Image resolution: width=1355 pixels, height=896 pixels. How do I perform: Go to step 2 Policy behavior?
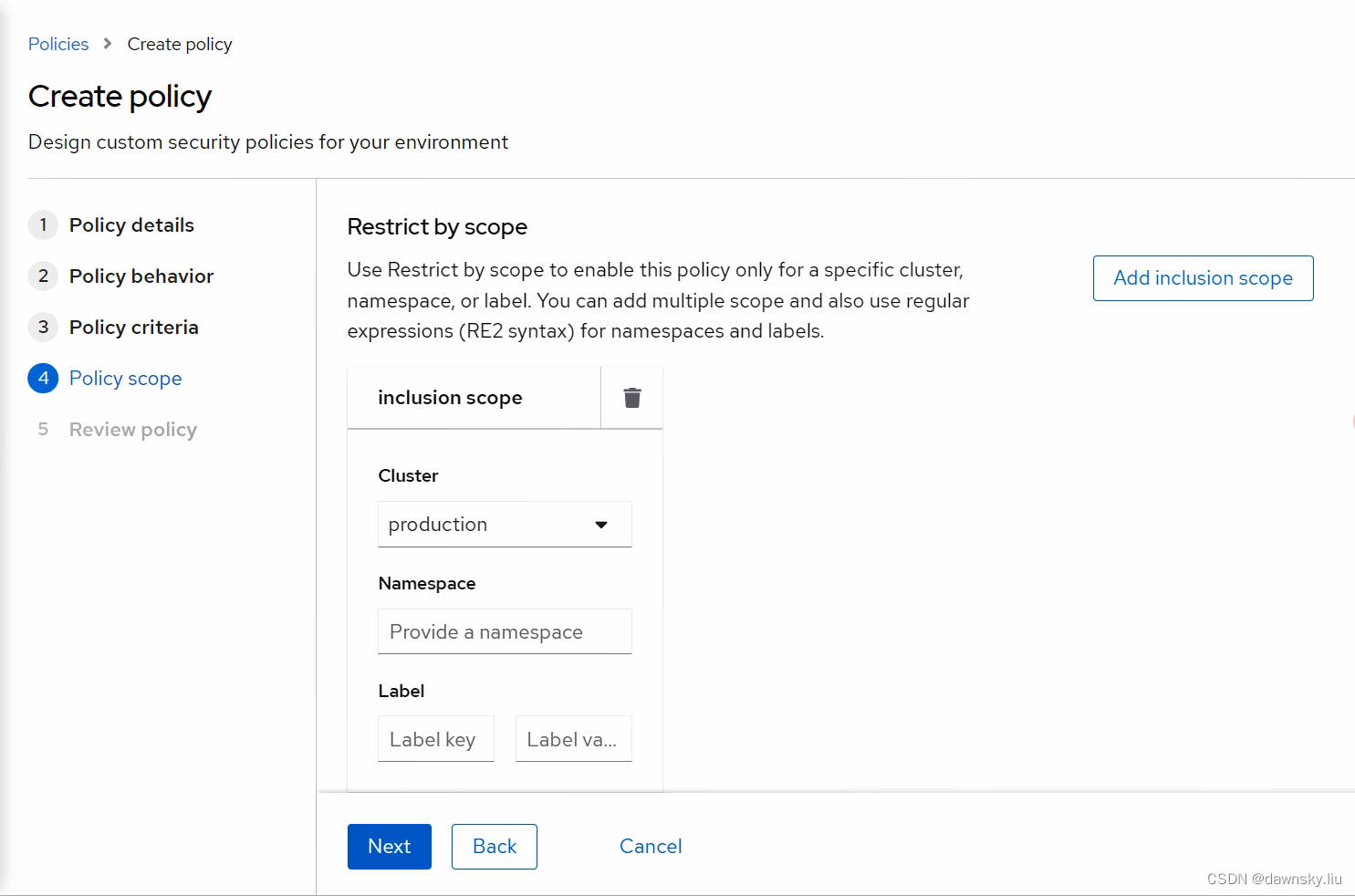pos(120,276)
